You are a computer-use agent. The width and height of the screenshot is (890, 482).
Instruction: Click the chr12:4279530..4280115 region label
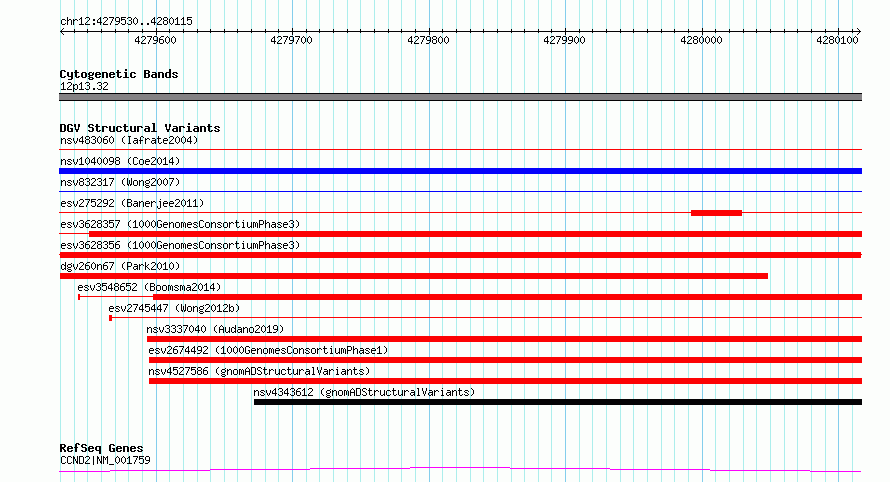(x=126, y=21)
